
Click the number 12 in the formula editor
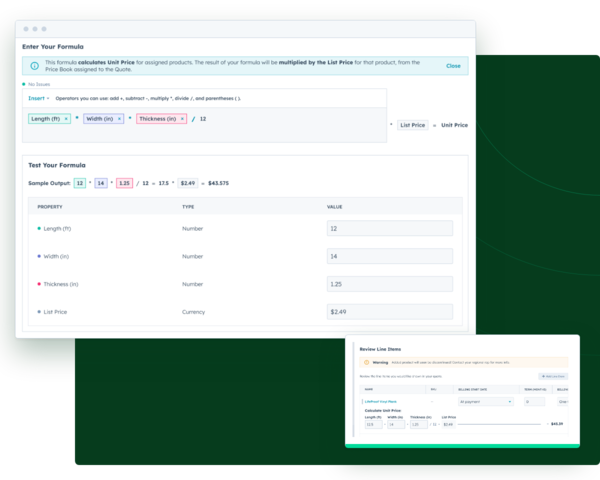click(x=203, y=119)
